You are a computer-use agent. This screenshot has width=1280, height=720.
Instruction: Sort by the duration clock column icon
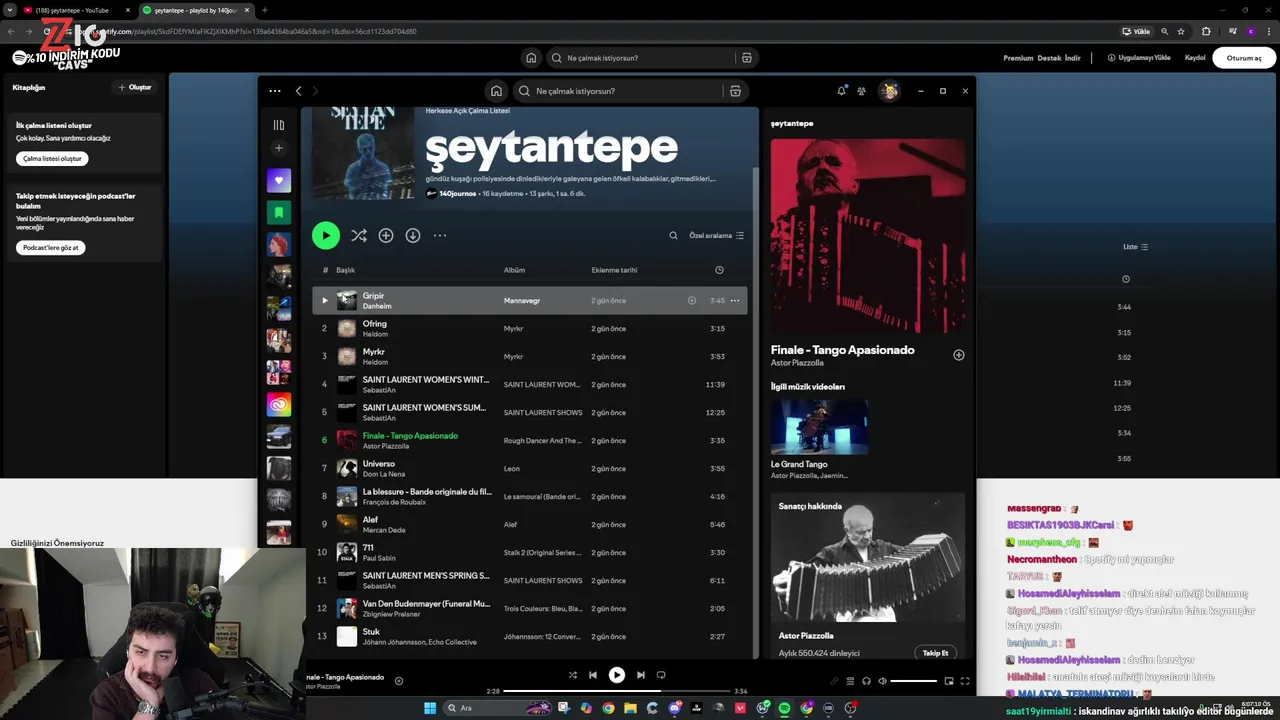(720, 270)
